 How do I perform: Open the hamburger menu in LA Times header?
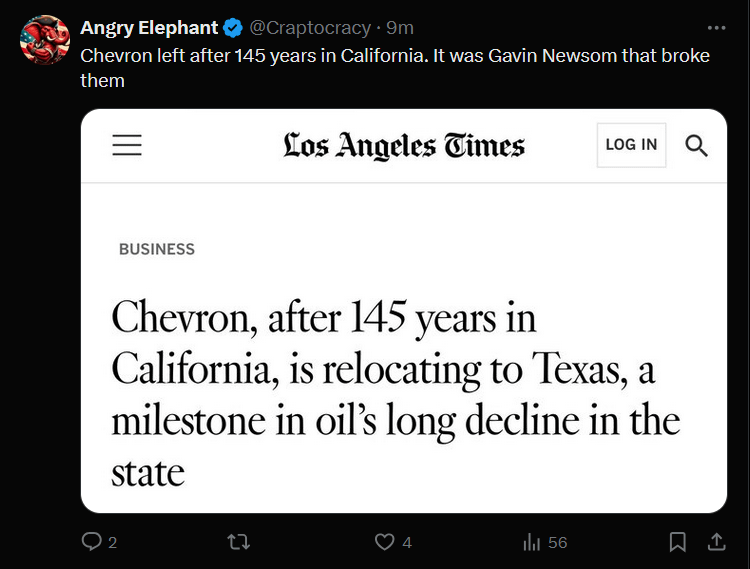pyautogui.click(x=127, y=145)
